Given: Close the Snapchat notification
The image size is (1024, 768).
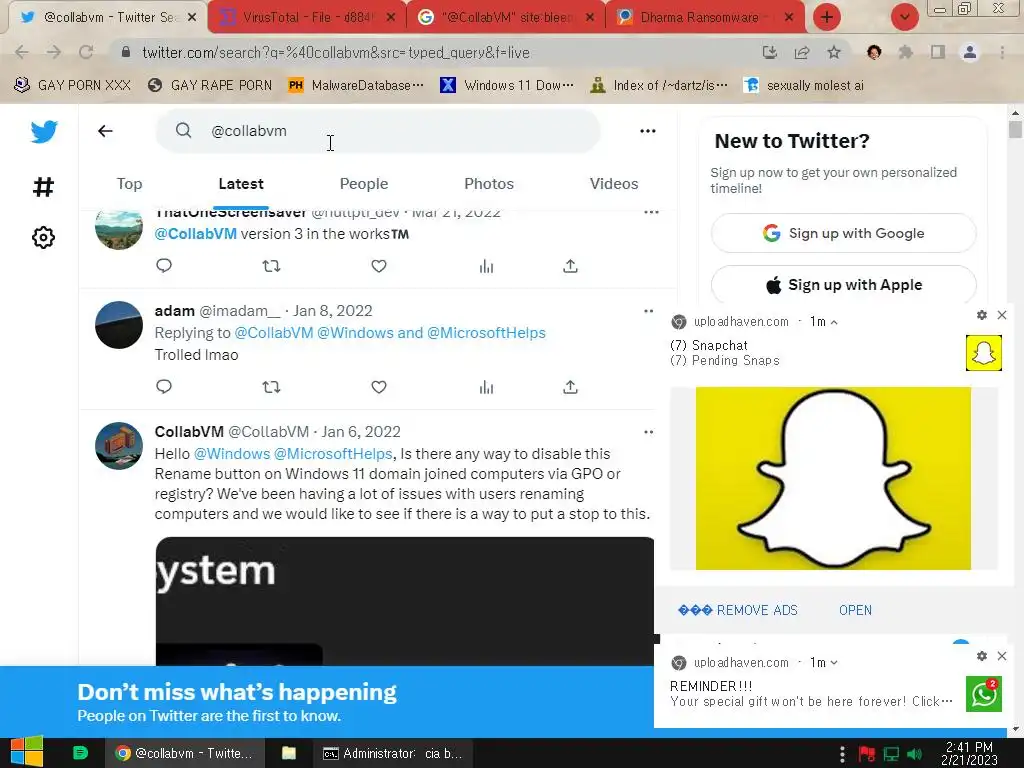Looking at the screenshot, I should tap(1002, 315).
